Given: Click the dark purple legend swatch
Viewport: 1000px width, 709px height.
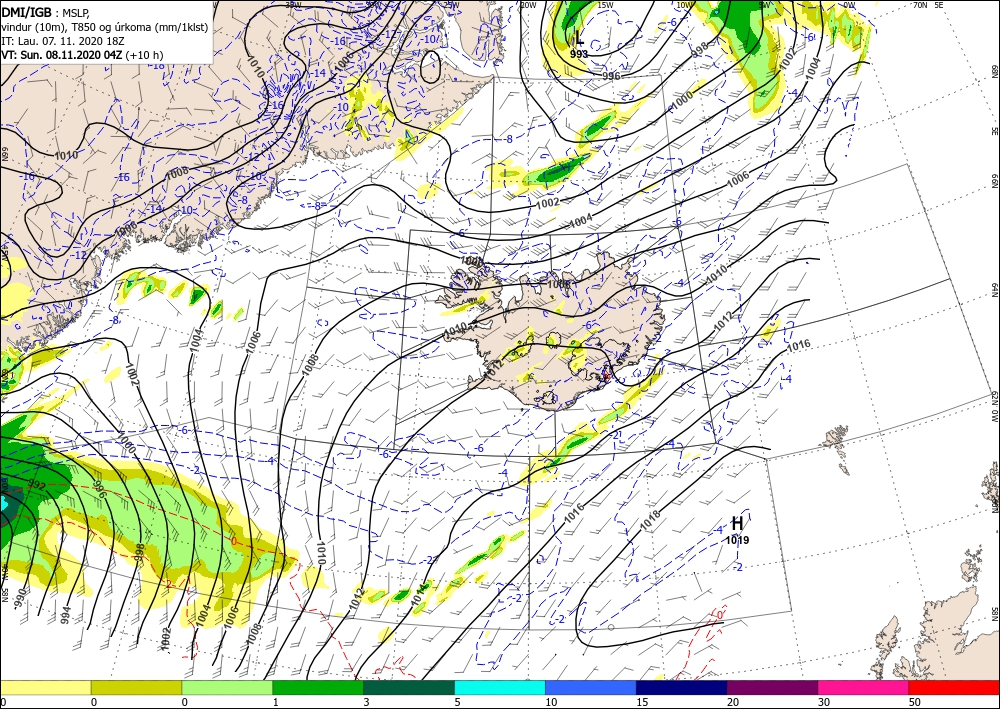Looking at the screenshot, I should (772, 687).
